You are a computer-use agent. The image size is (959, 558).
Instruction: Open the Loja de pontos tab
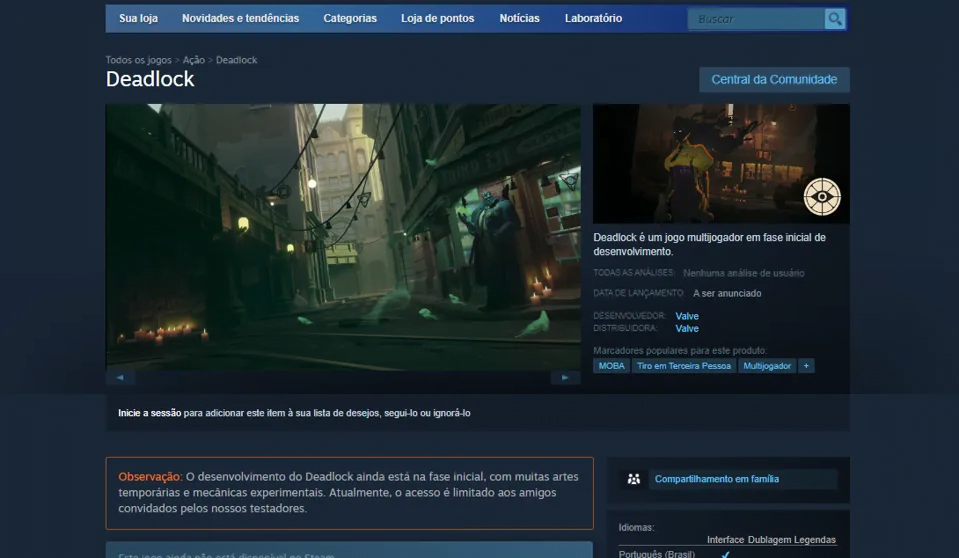[438, 18]
